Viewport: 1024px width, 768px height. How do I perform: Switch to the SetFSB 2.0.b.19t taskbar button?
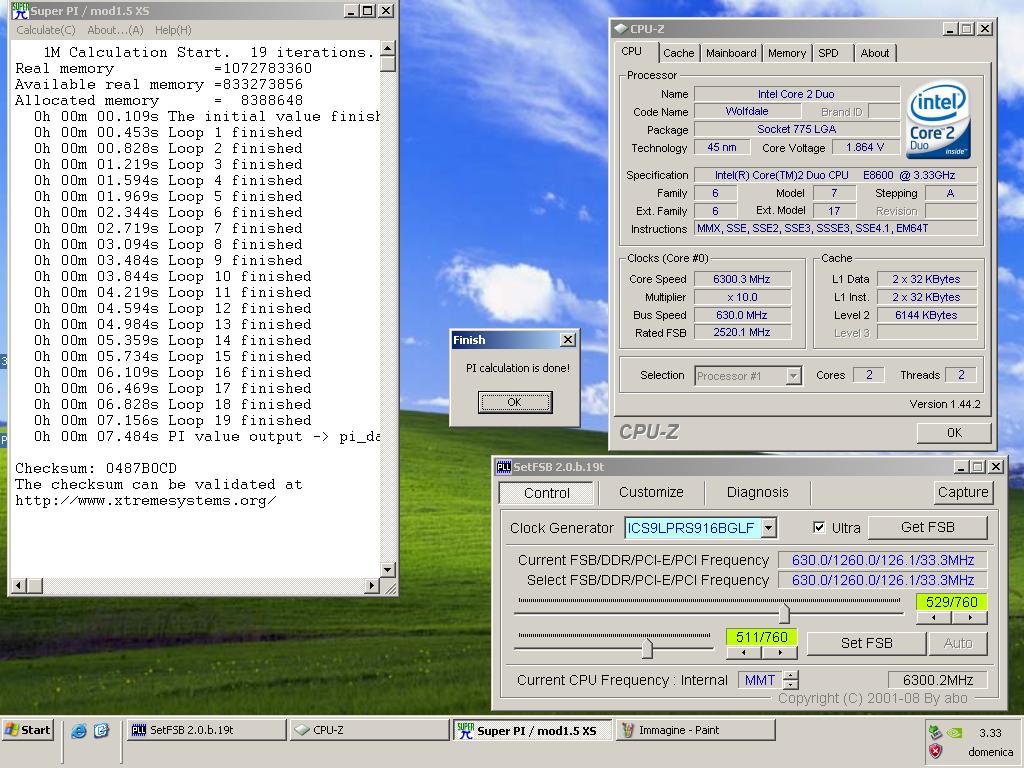tap(205, 730)
